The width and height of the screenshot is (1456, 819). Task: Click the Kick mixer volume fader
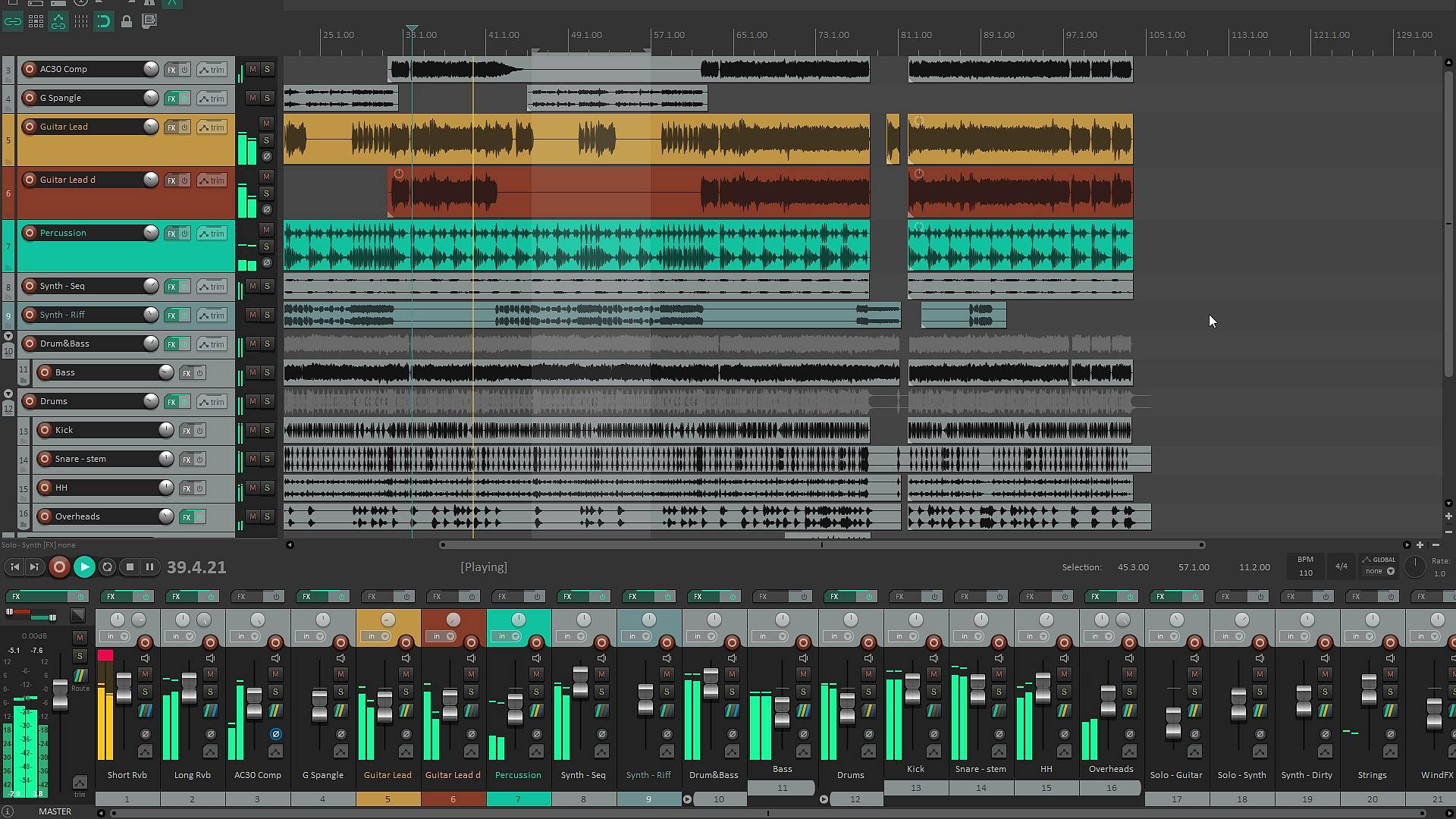coord(912,687)
